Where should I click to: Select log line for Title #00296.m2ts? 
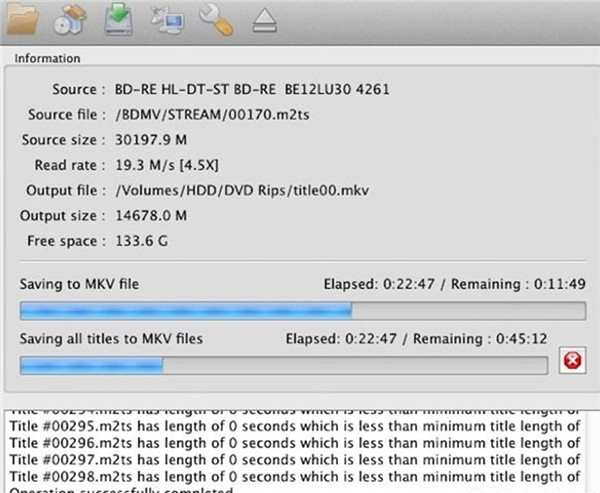click(x=295, y=443)
